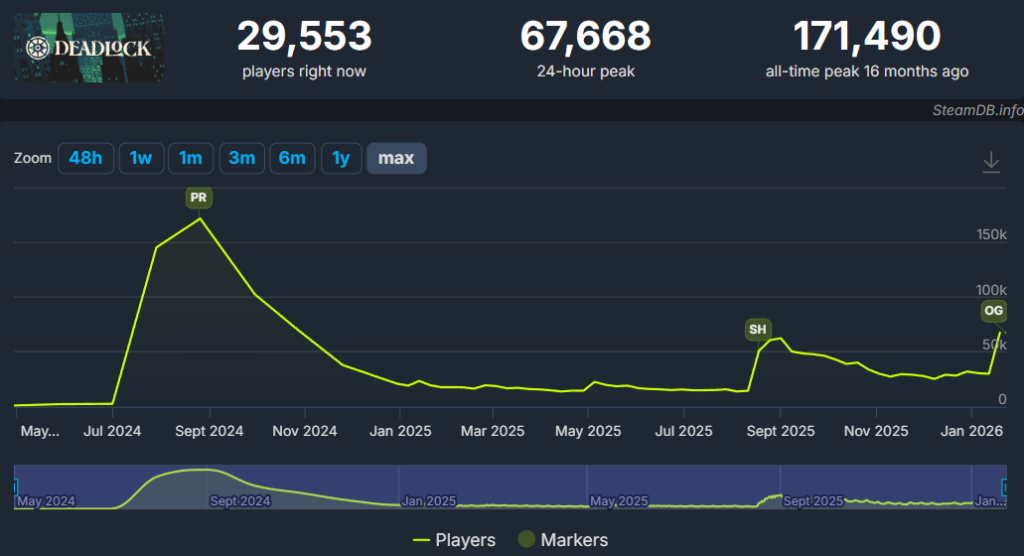Click the right navigator range handle
Image resolution: width=1024 pixels, height=556 pixels.
point(1004,487)
